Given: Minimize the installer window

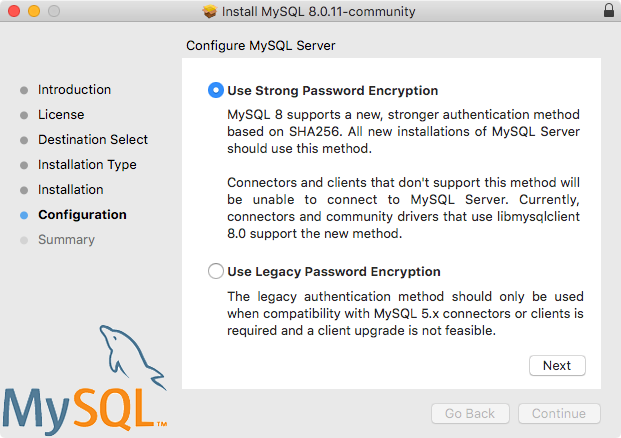Looking at the screenshot, I should pos(33,11).
